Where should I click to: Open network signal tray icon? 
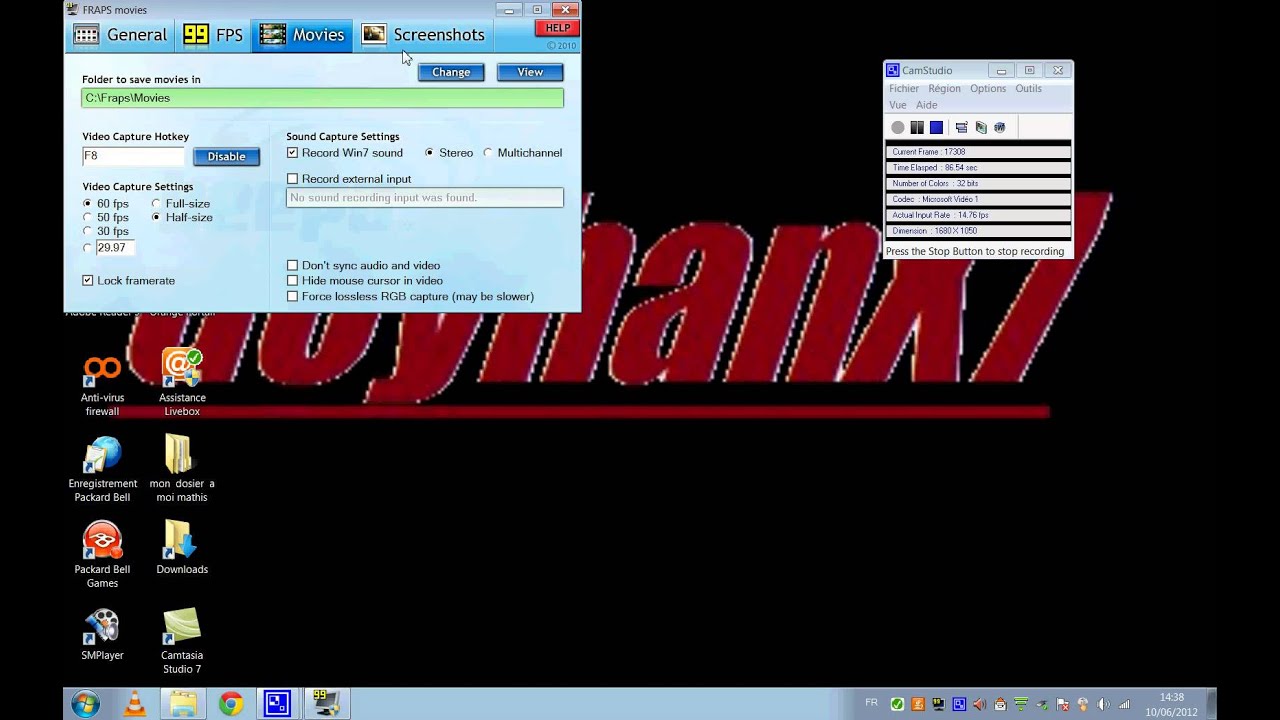click(1124, 704)
